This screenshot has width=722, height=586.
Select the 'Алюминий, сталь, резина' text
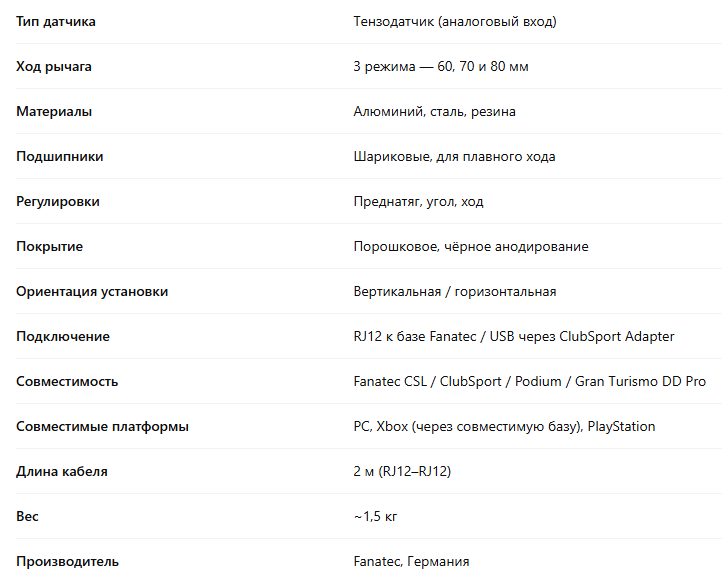pyautogui.click(x=435, y=111)
